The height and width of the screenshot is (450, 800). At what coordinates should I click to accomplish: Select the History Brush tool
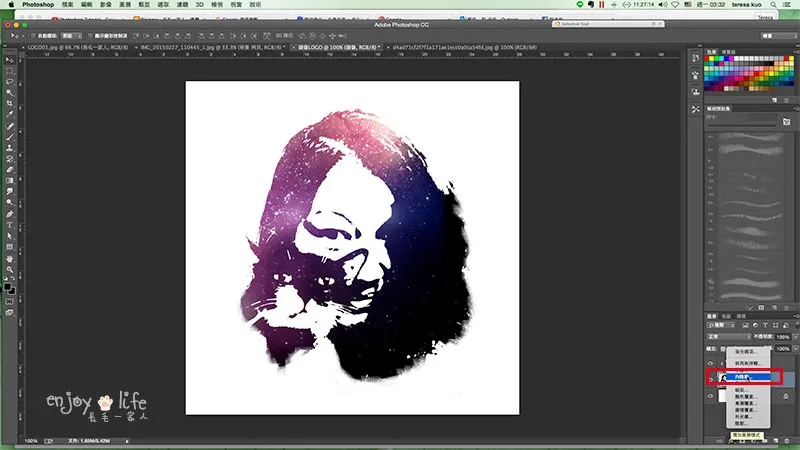(x=10, y=159)
